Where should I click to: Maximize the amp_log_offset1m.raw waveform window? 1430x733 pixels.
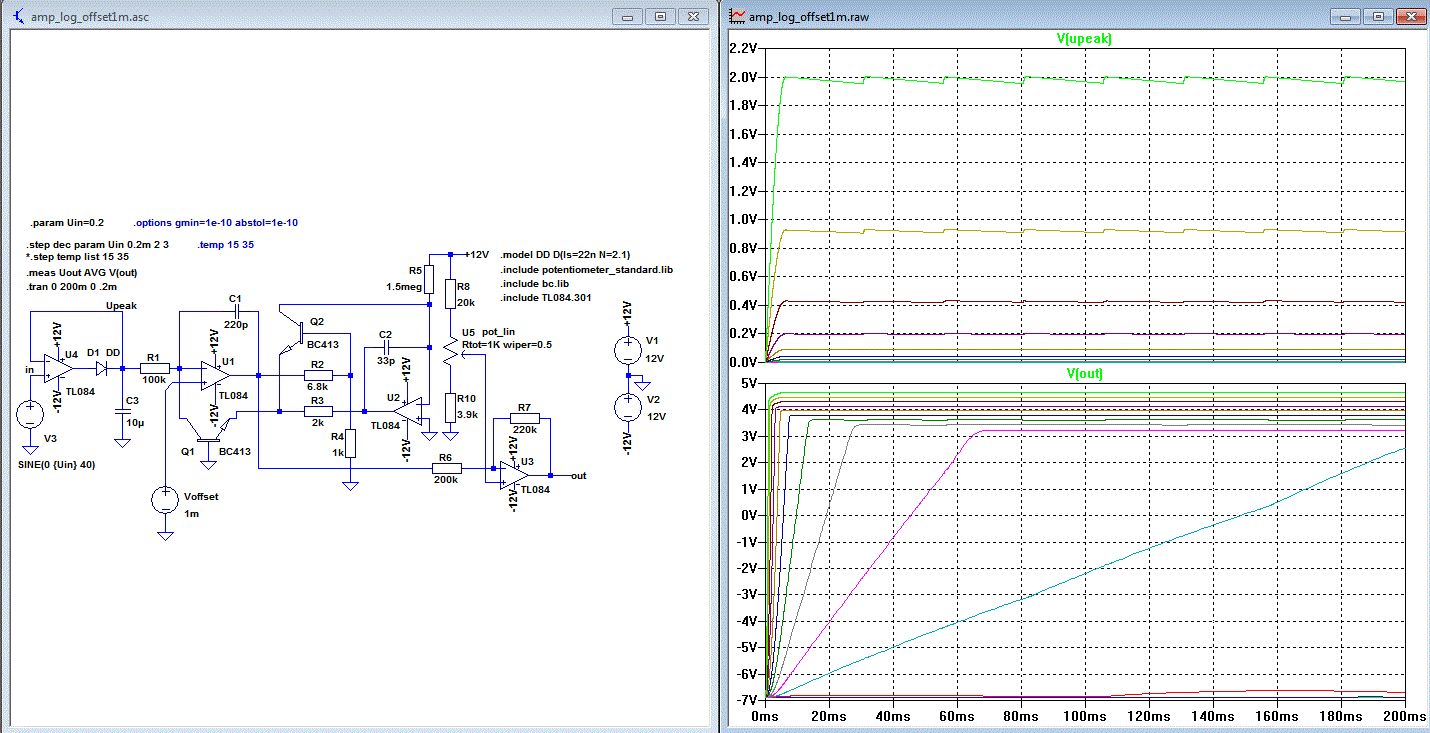[1378, 17]
